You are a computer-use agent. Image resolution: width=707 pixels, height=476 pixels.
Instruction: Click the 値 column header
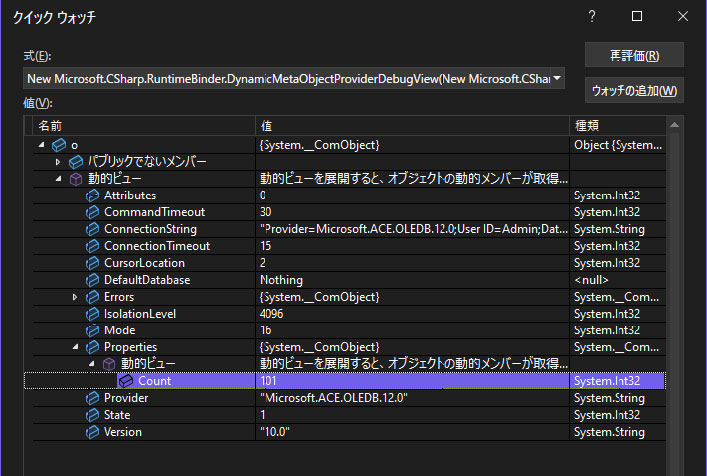(x=412, y=126)
